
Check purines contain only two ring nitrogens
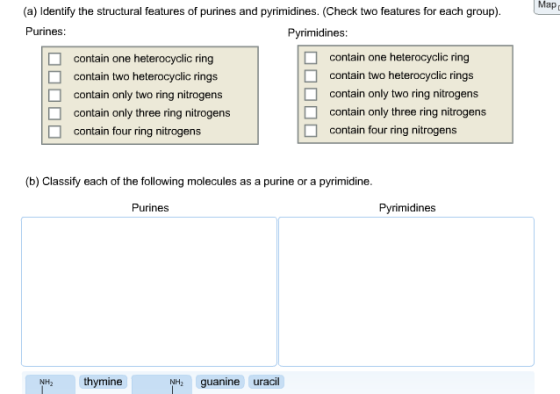pyautogui.click(x=55, y=95)
